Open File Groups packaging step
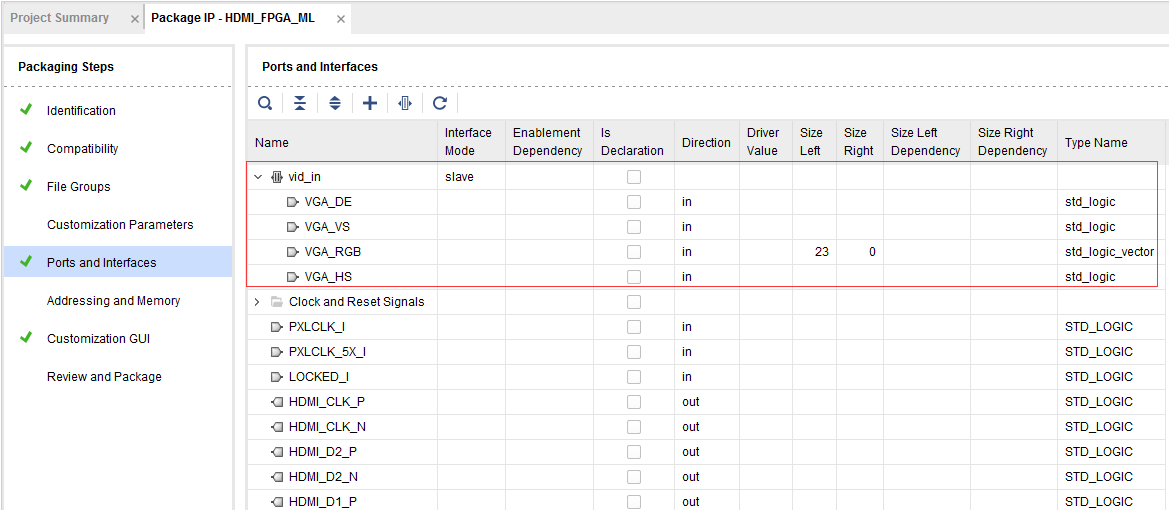The image size is (1169, 510). coord(78,186)
